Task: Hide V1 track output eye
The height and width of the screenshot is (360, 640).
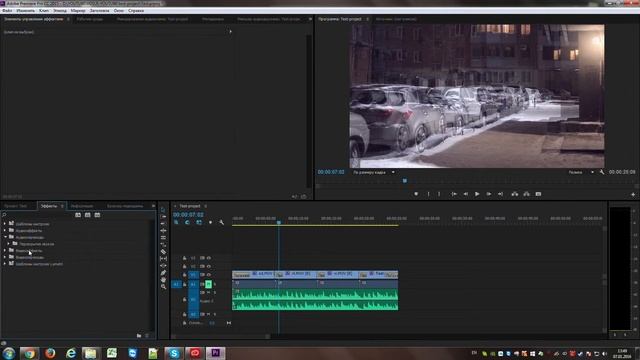Action: coord(209,275)
